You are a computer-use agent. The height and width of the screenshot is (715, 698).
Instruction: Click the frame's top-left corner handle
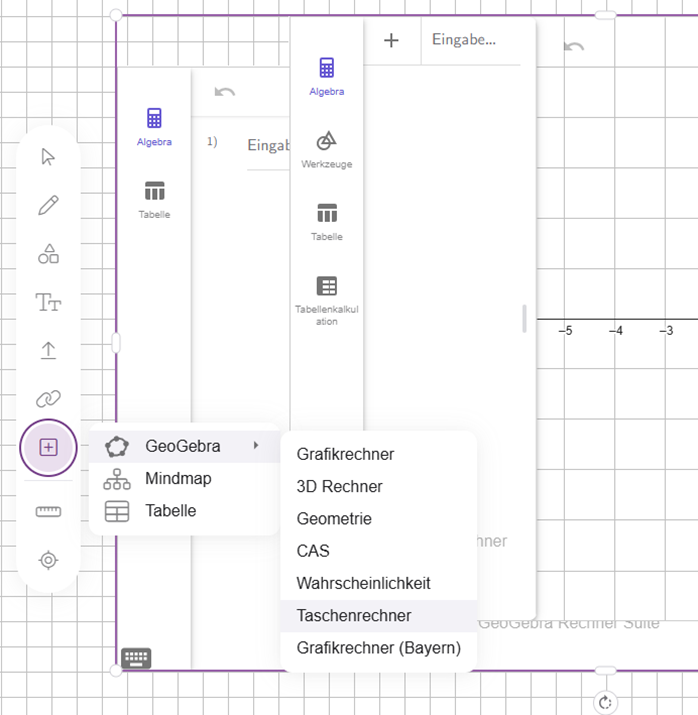point(116,15)
